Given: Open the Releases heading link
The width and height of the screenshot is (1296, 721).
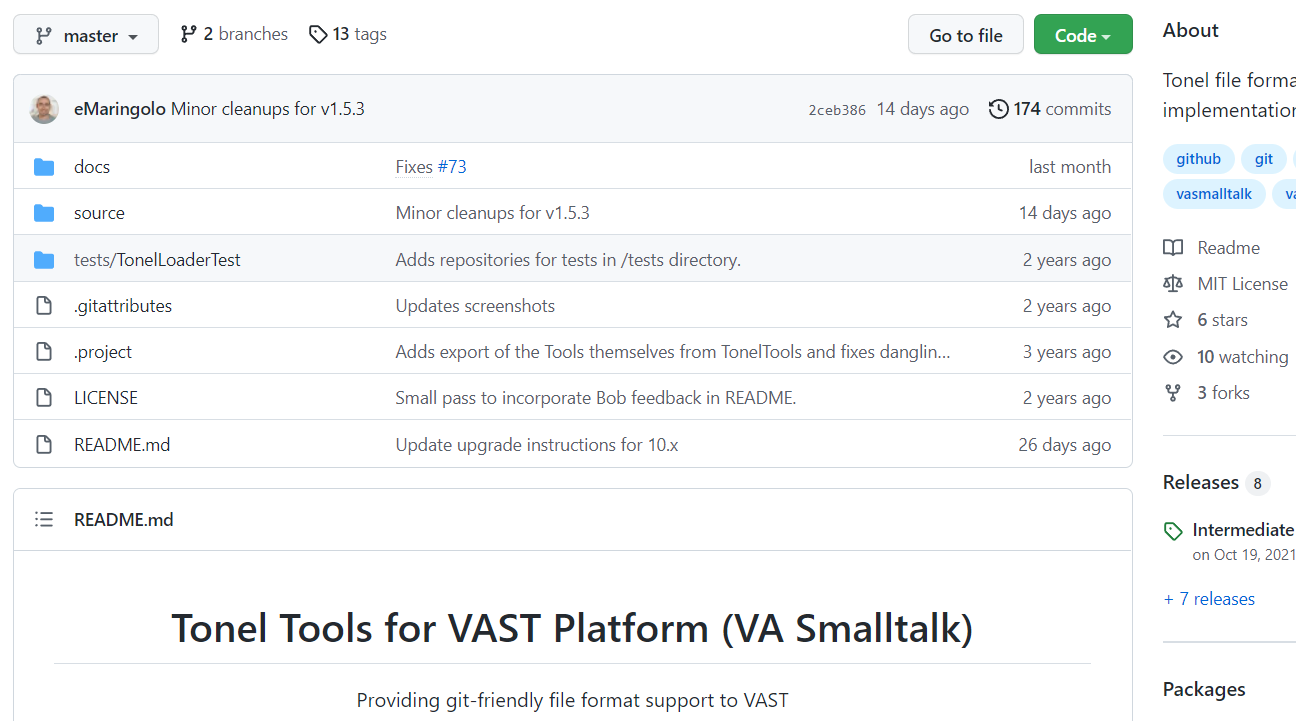Looking at the screenshot, I should coord(1200,482).
